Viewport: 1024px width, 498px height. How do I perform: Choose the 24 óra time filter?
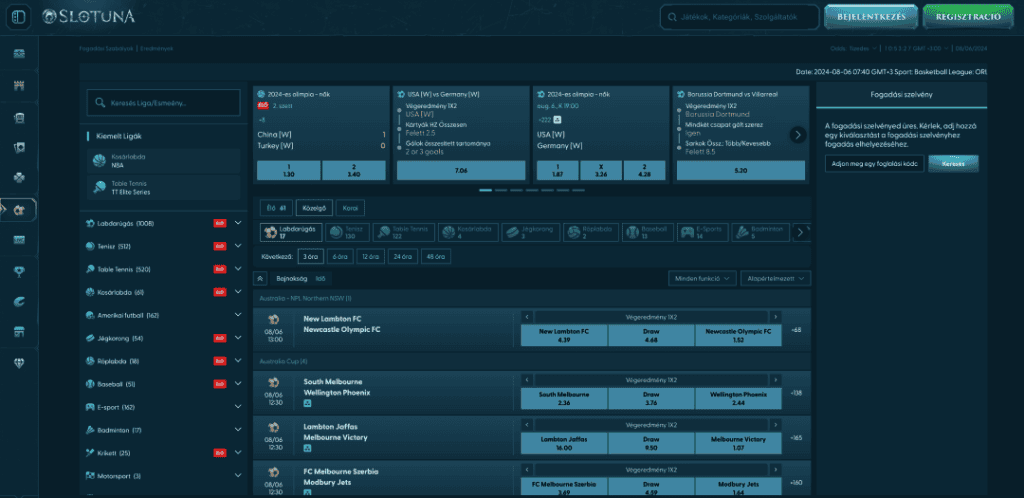coord(404,256)
